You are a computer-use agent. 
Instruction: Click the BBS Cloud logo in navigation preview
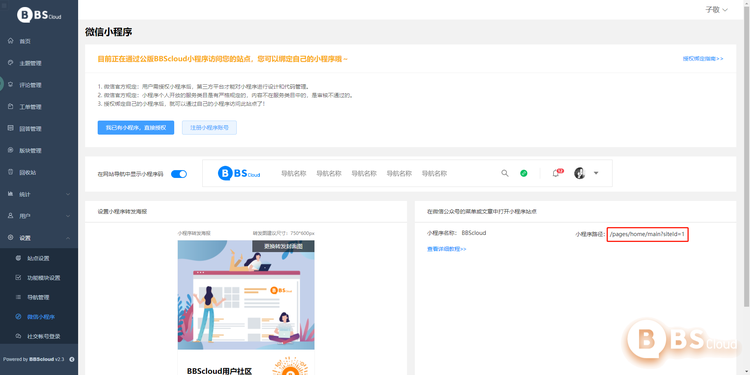click(x=239, y=173)
